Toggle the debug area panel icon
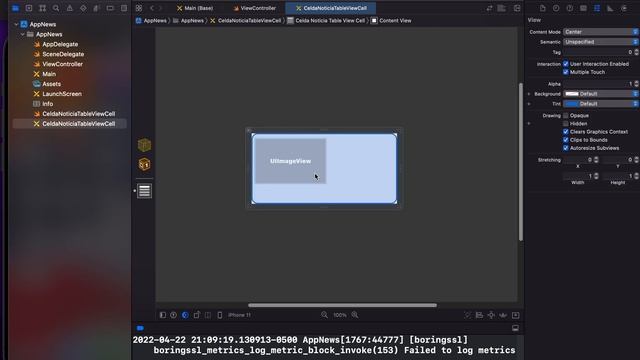The height and width of the screenshot is (360, 640). [x=516, y=328]
